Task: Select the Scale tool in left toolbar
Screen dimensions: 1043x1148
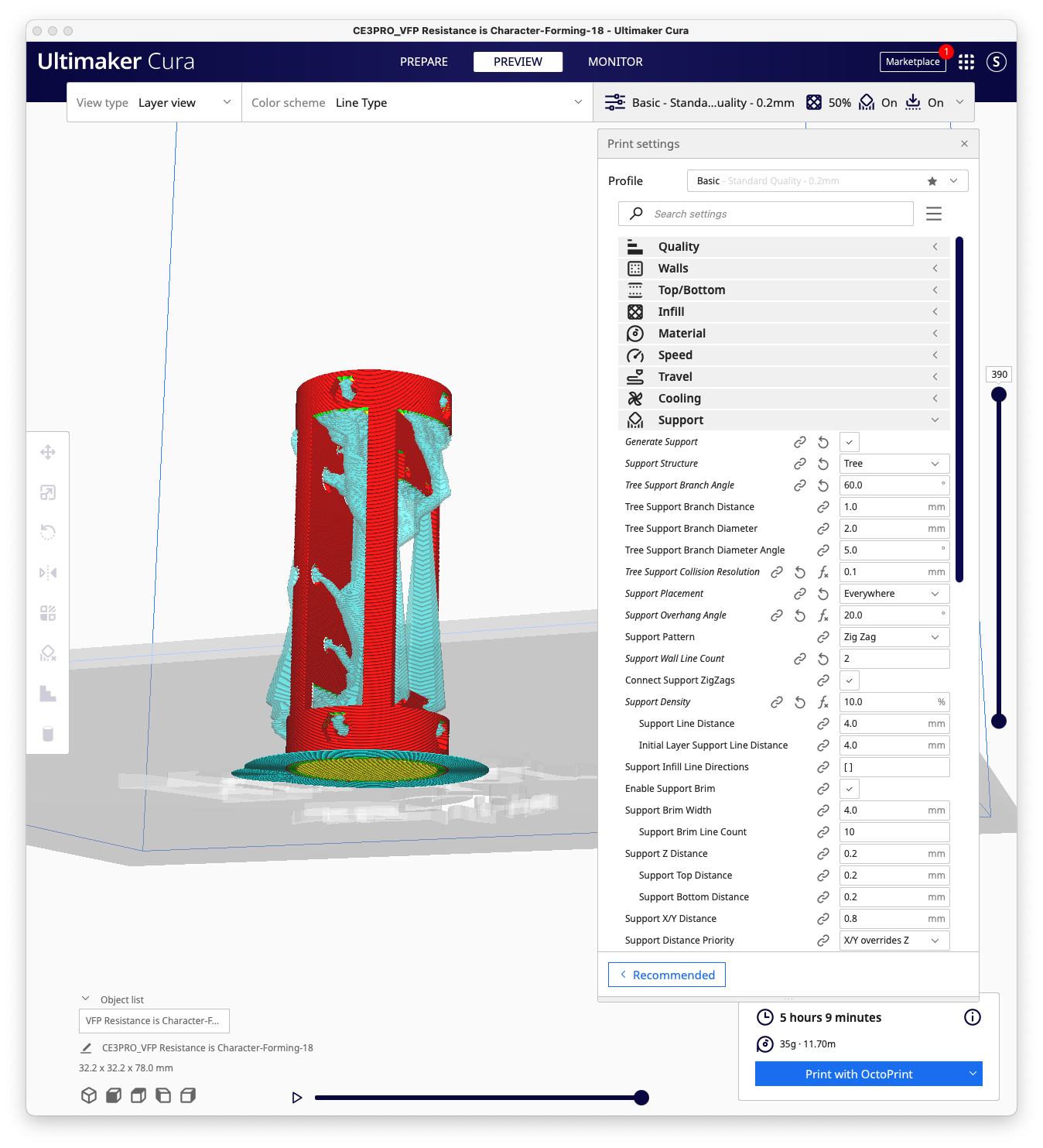Action: (x=48, y=492)
